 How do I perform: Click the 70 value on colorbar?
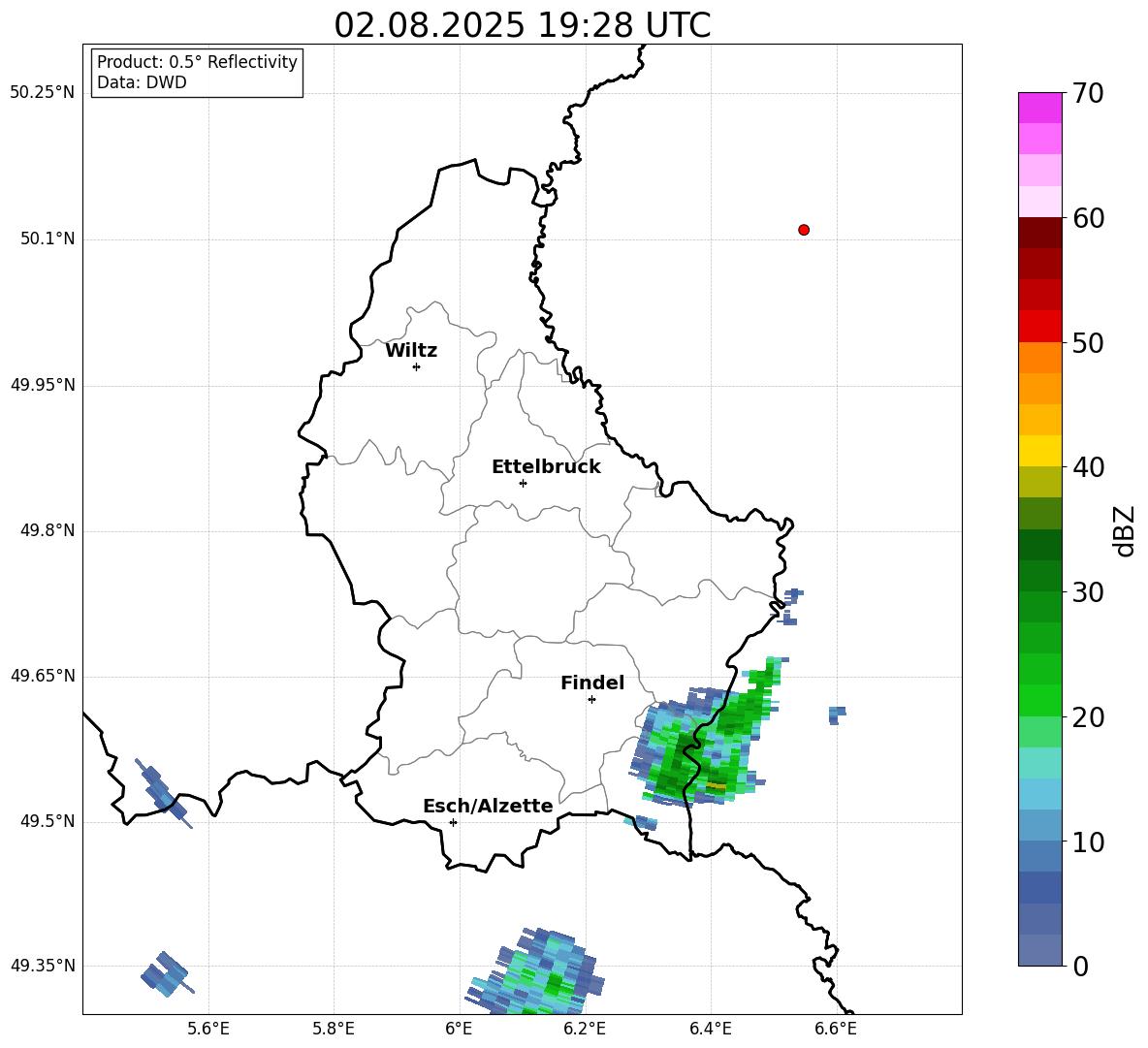1088,94
